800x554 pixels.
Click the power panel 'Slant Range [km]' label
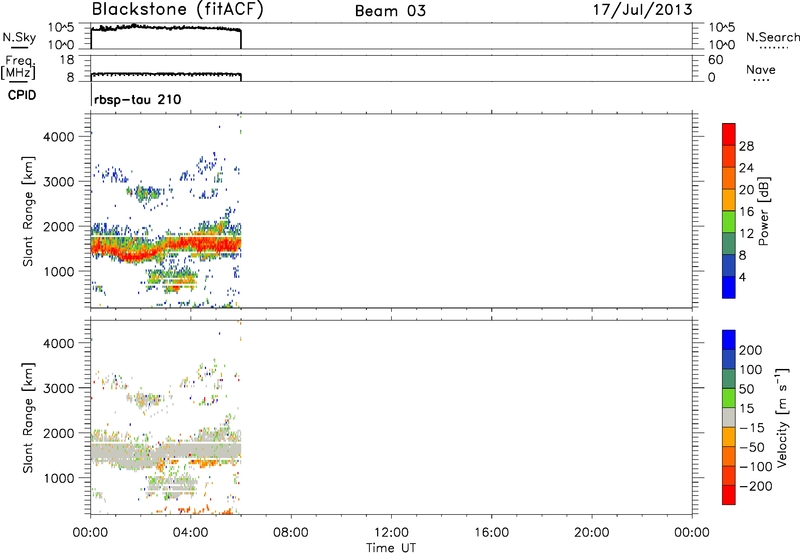click(28, 211)
